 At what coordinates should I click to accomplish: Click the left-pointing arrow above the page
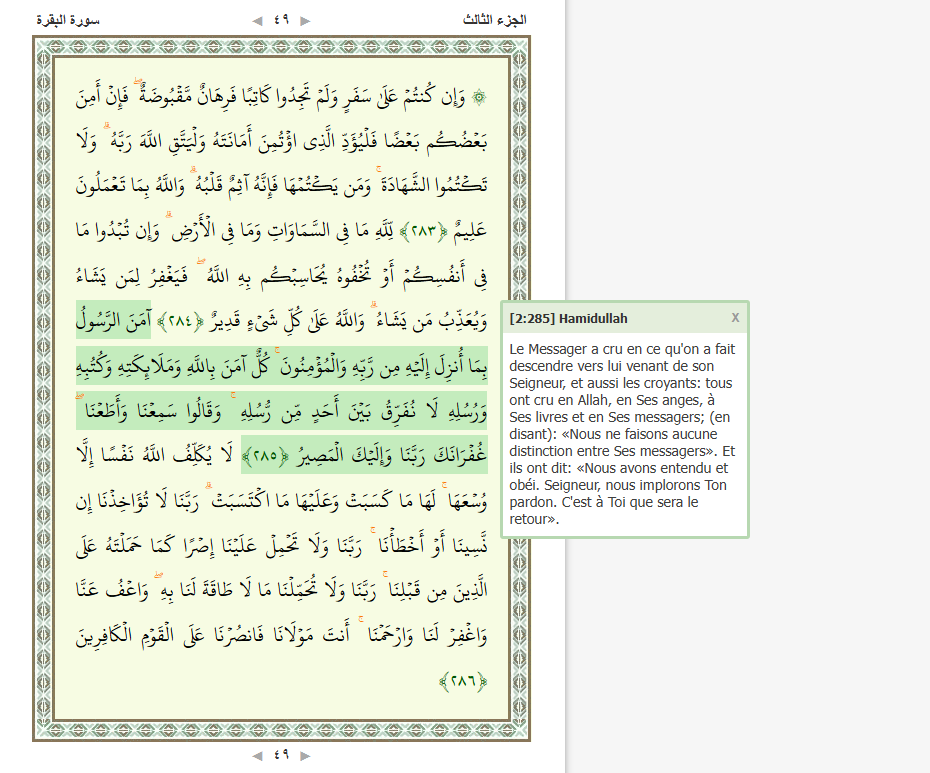pyautogui.click(x=257, y=21)
